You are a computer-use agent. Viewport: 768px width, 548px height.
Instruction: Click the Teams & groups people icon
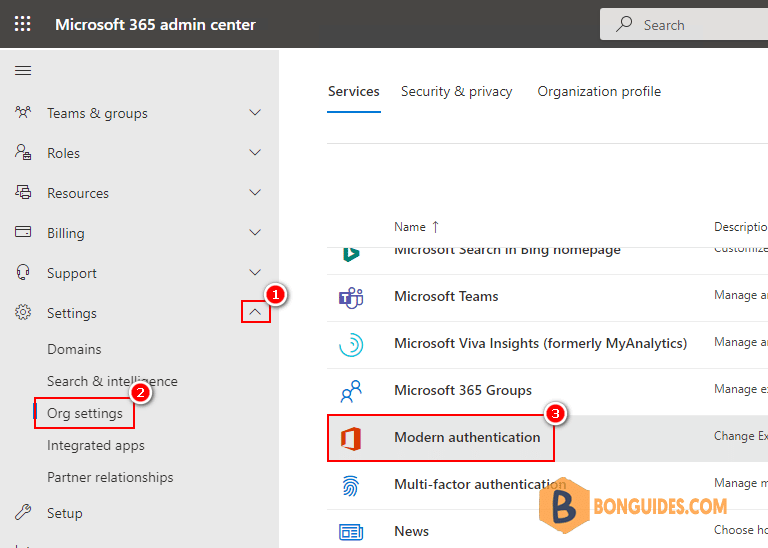pos(23,113)
